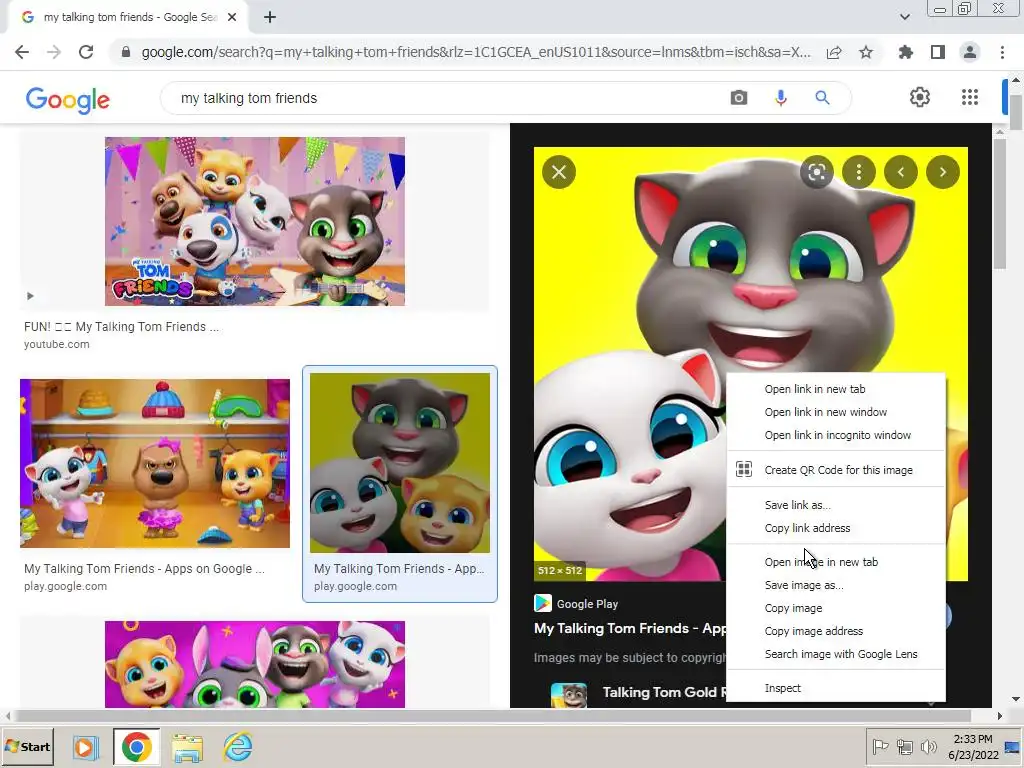This screenshot has height=768, width=1024.
Task: Click the show desktop monitor icon
Action: point(1013,747)
